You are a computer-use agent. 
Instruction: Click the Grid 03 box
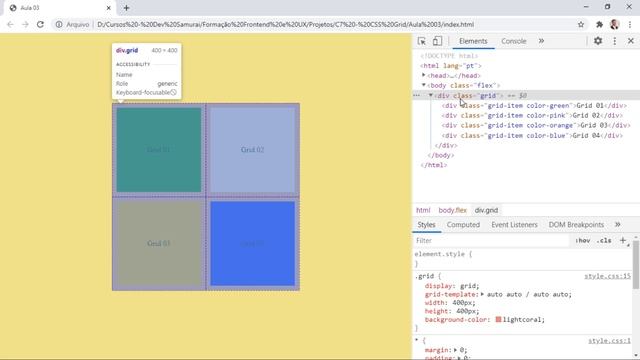tap(159, 244)
